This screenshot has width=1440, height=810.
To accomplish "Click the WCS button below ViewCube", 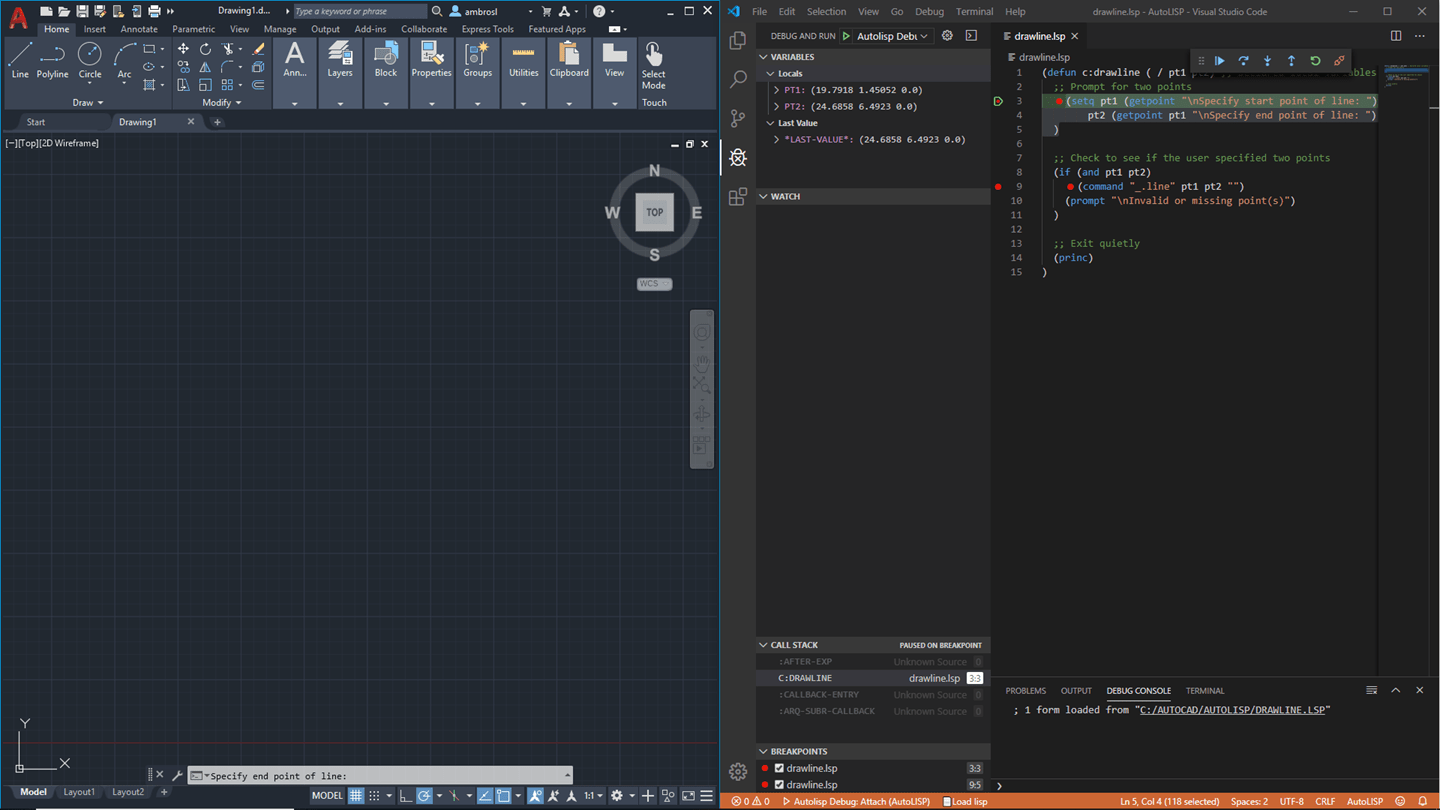I will tap(654, 284).
